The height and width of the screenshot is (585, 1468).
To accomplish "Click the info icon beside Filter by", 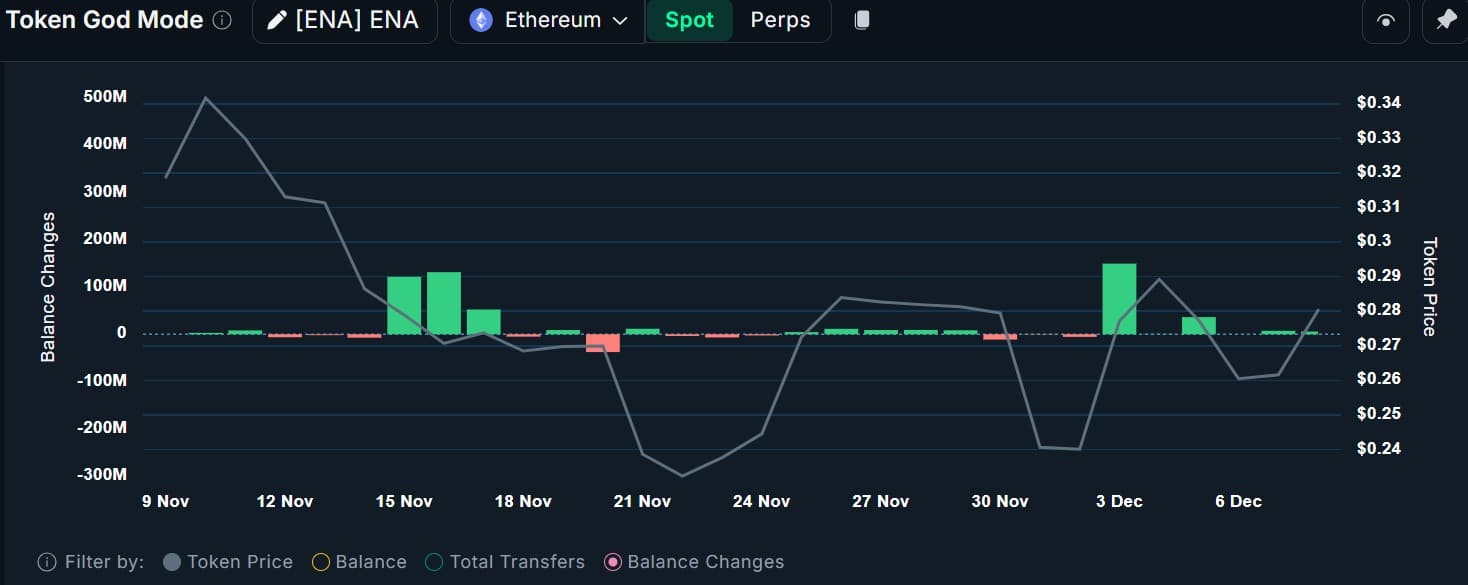I will click(x=46, y=562).
